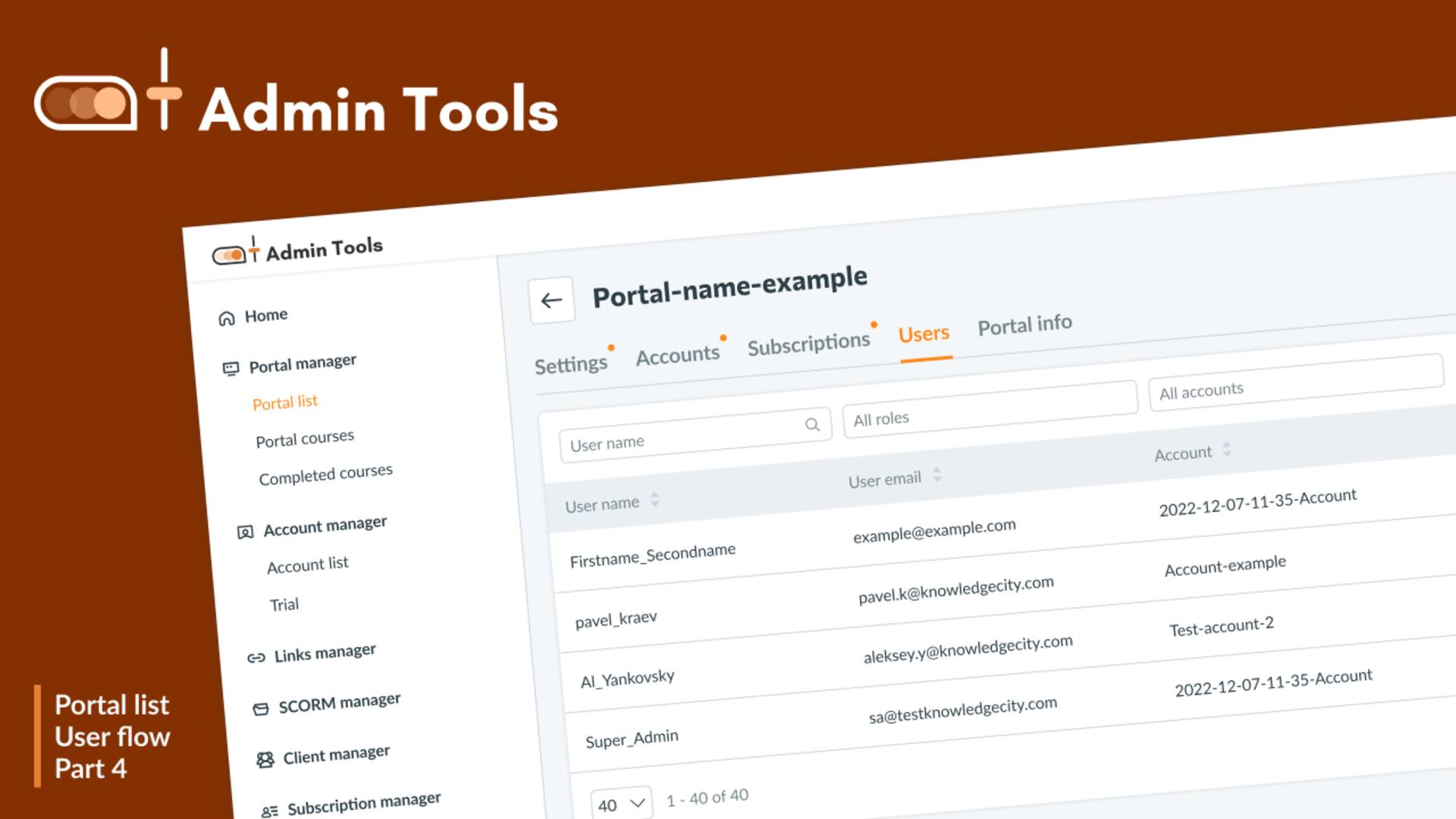Click the search magnifier in the user name field
1456x819 pixels.
[813, 425]
